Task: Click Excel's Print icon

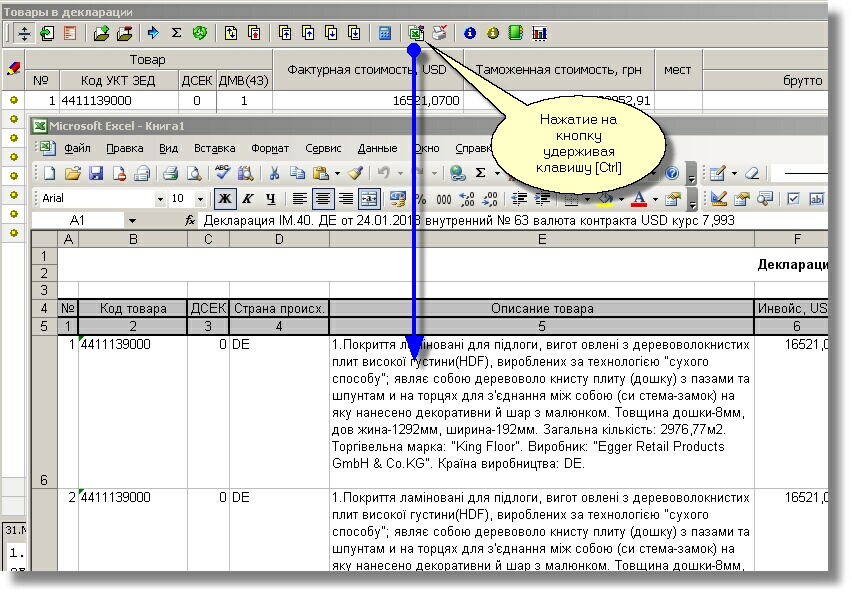Action: point(171,173)
